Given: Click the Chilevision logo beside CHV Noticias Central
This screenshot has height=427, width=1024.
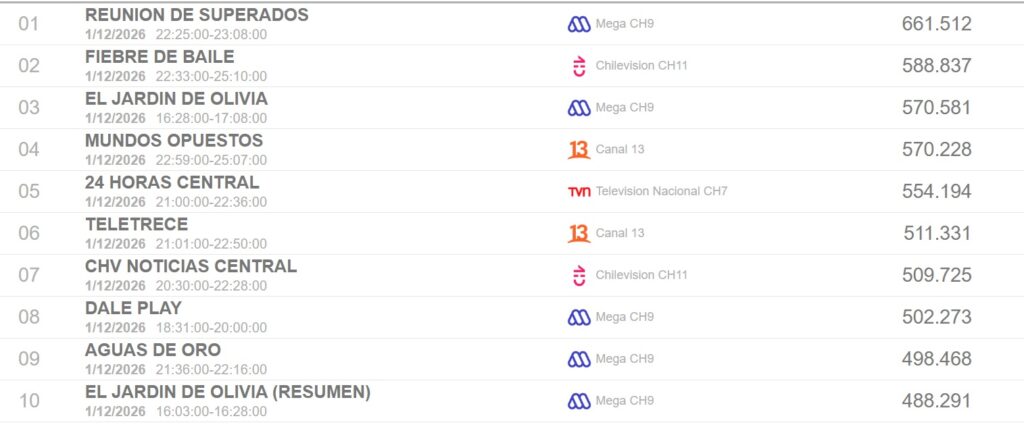Looking at the screenshot, I should (578, 275).
